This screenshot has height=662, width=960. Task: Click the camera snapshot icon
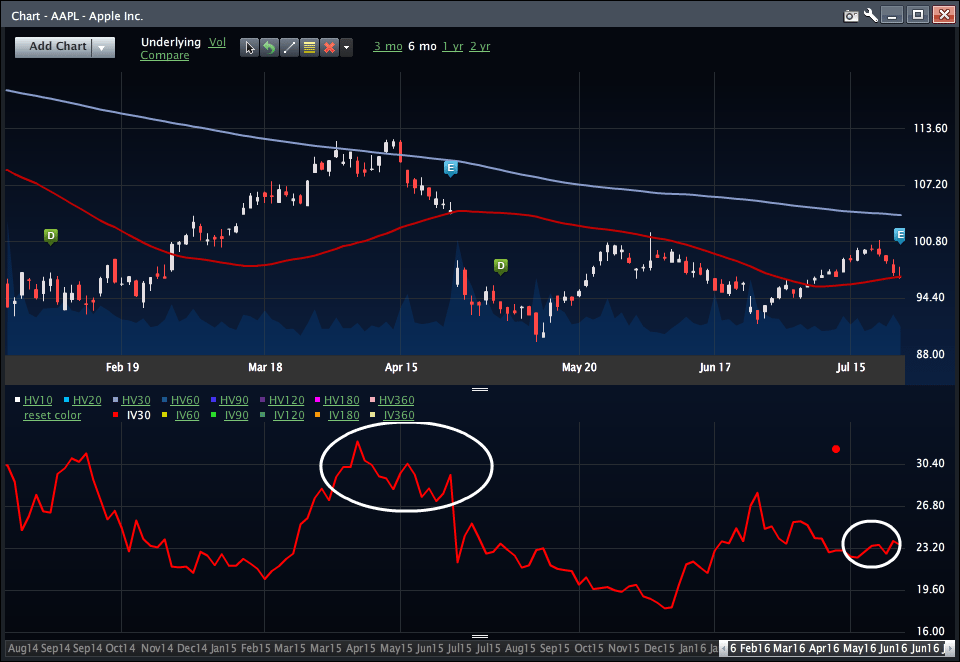click(x=852, y=15)
